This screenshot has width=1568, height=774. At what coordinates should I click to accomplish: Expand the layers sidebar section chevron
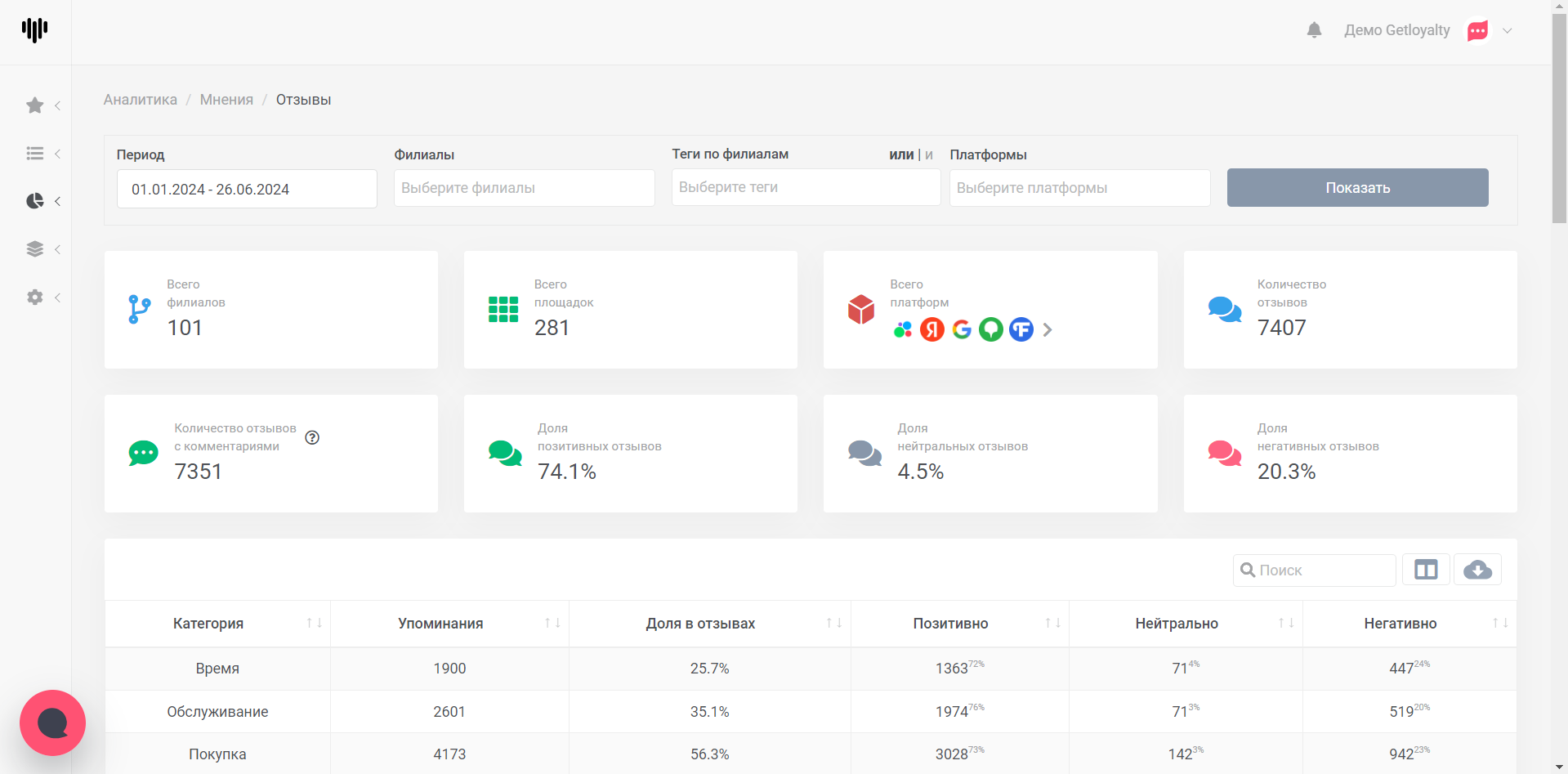click(57, 249)
